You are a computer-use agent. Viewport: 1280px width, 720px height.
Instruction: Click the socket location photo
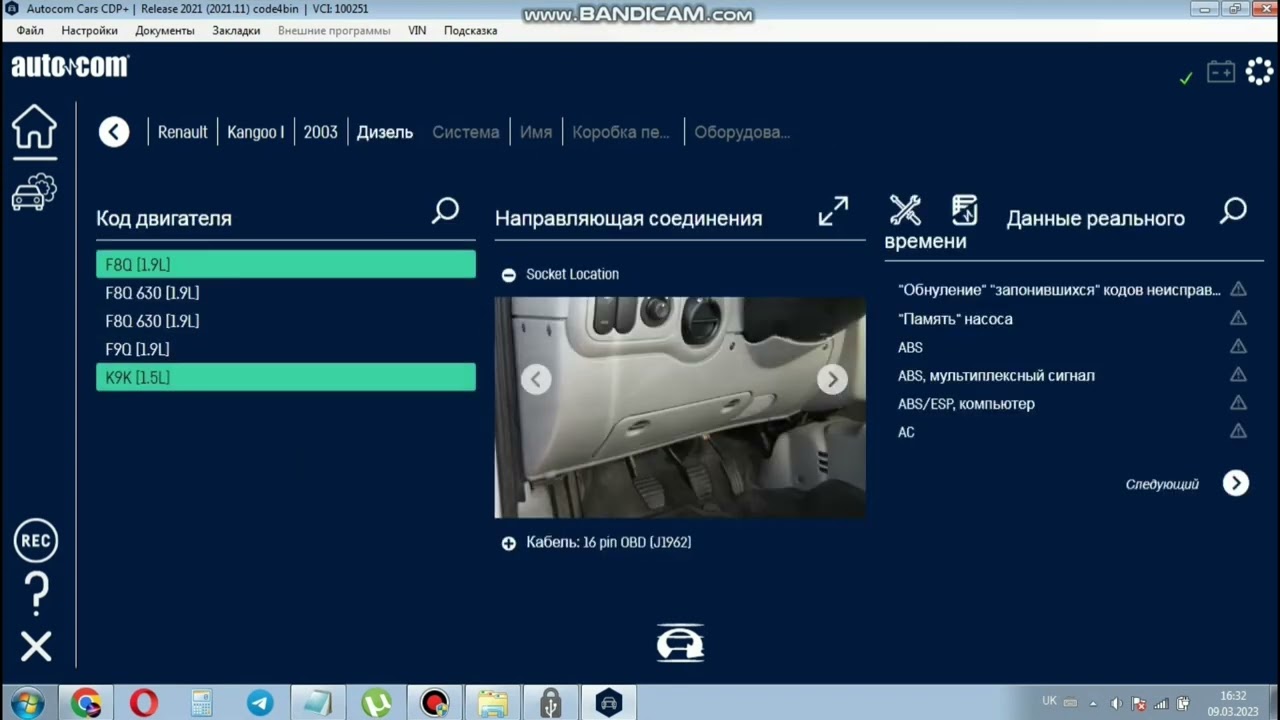[680, 408]
